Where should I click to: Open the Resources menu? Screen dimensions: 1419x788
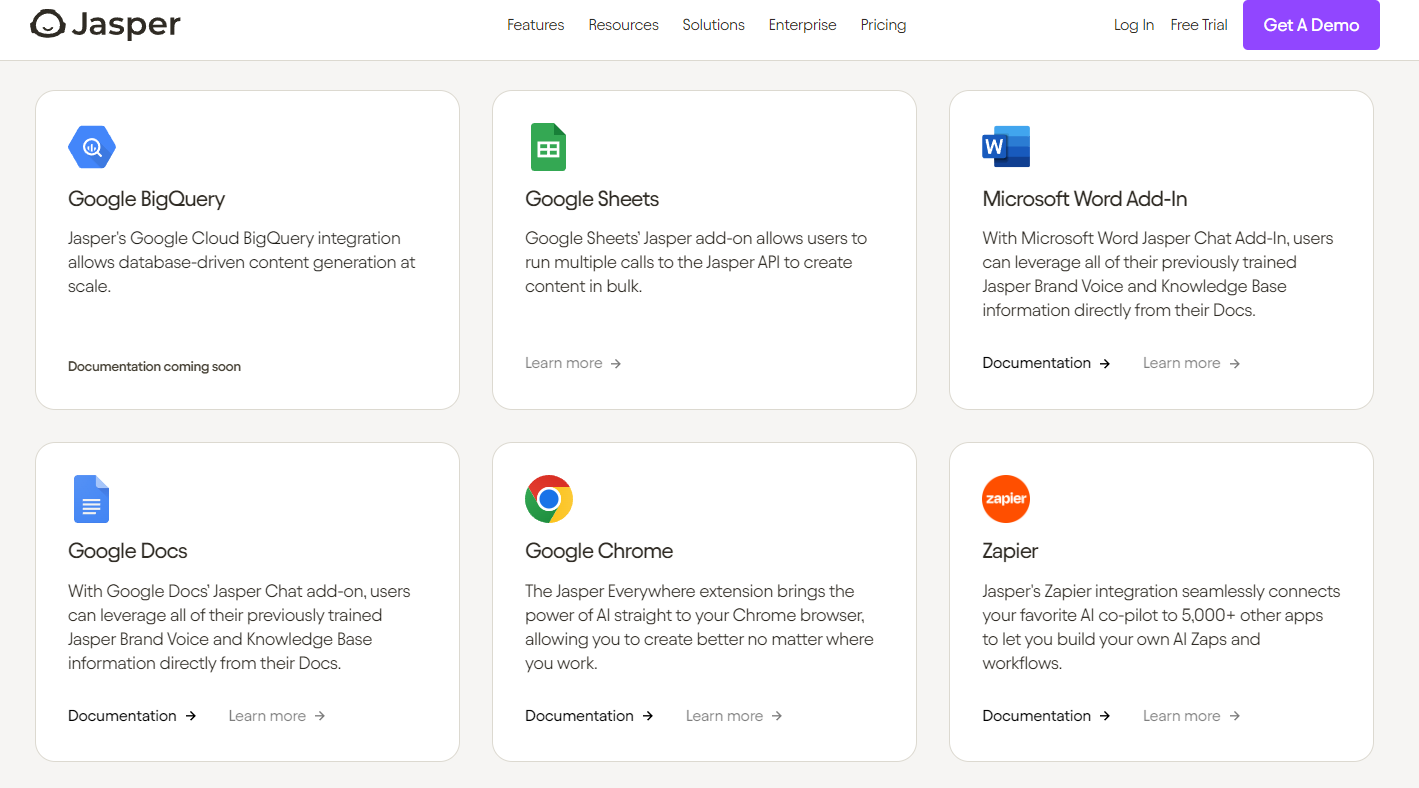pos(623,25)
